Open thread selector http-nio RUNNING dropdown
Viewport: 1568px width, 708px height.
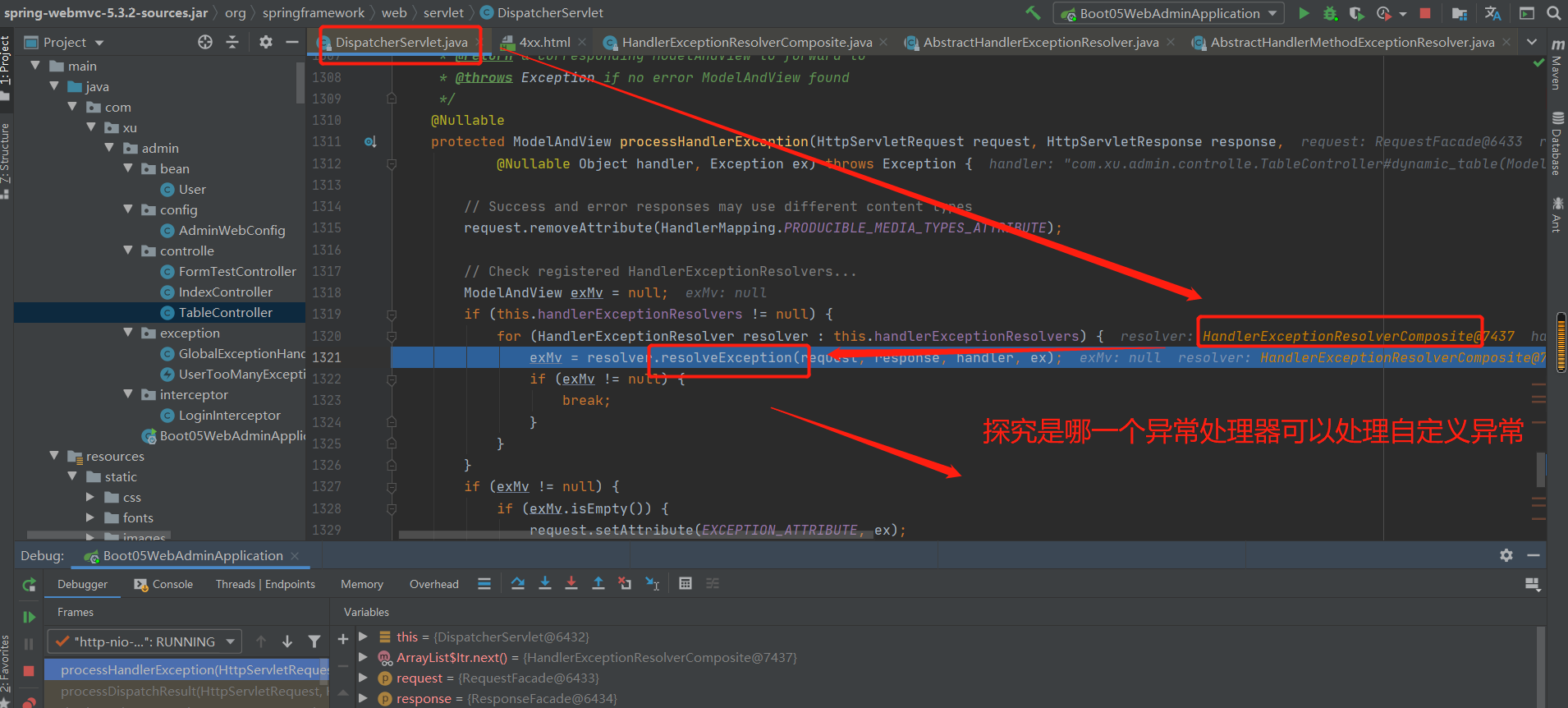tap(144, 641)
